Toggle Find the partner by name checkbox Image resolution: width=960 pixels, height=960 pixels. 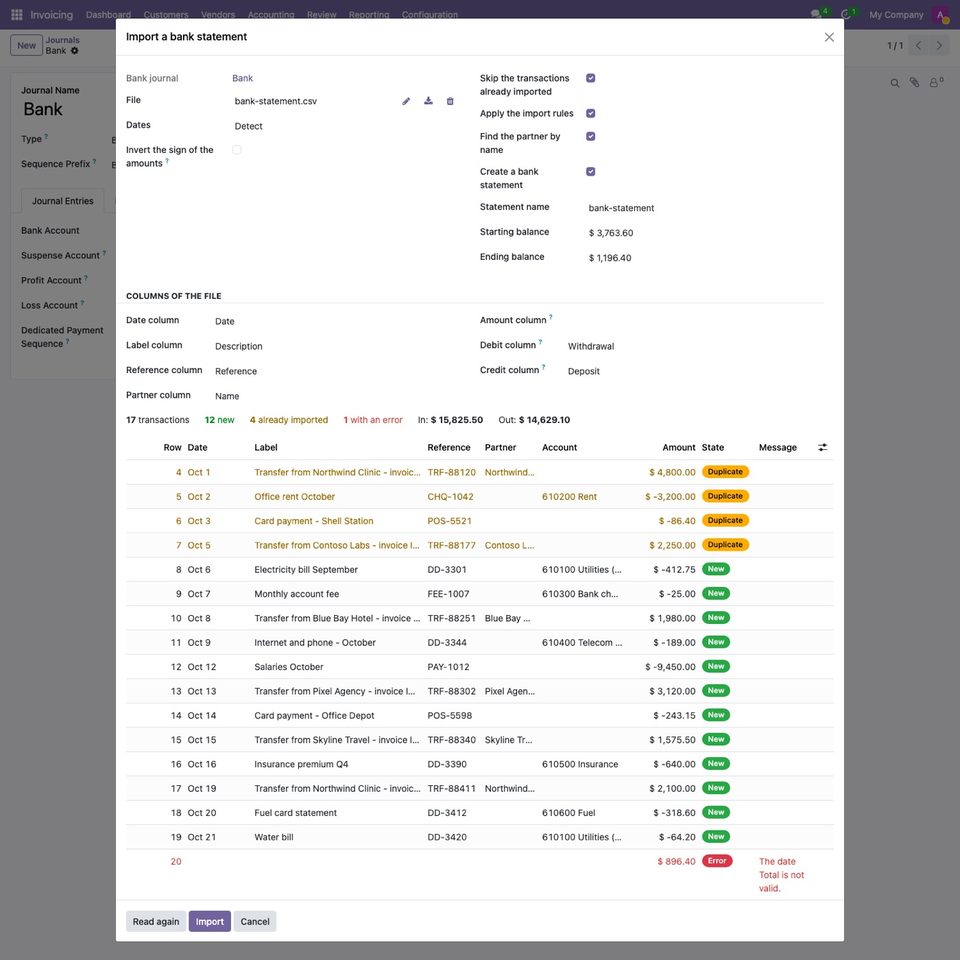pos(590,136)
